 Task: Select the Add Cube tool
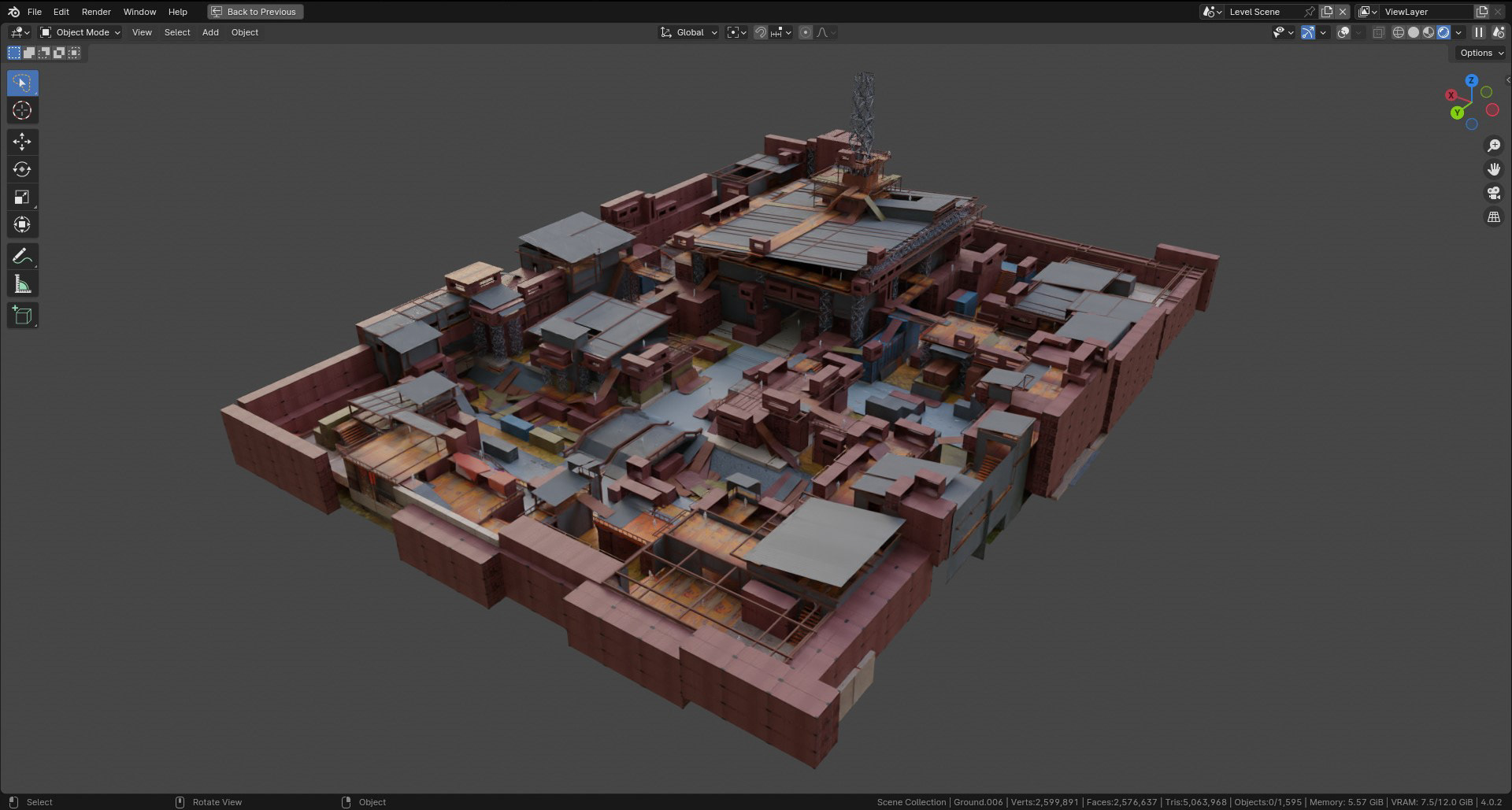22,316
